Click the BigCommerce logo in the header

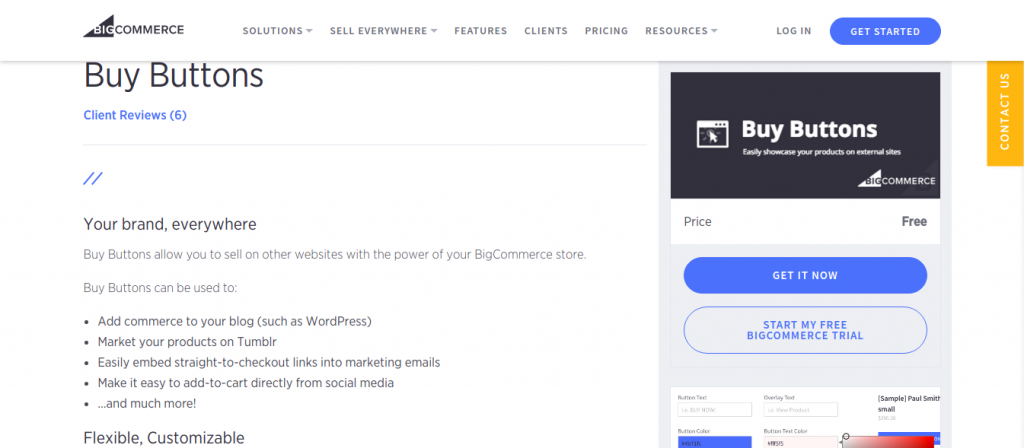133,26
